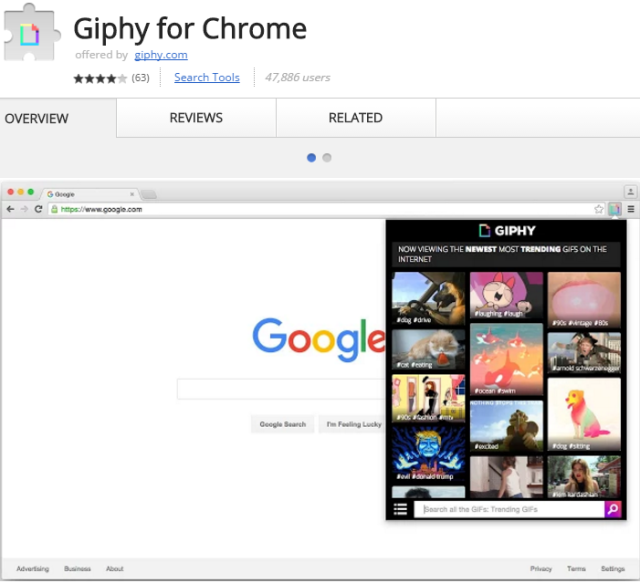Open the kim kardashian GIF thumbnail

(x=584, y=477)
